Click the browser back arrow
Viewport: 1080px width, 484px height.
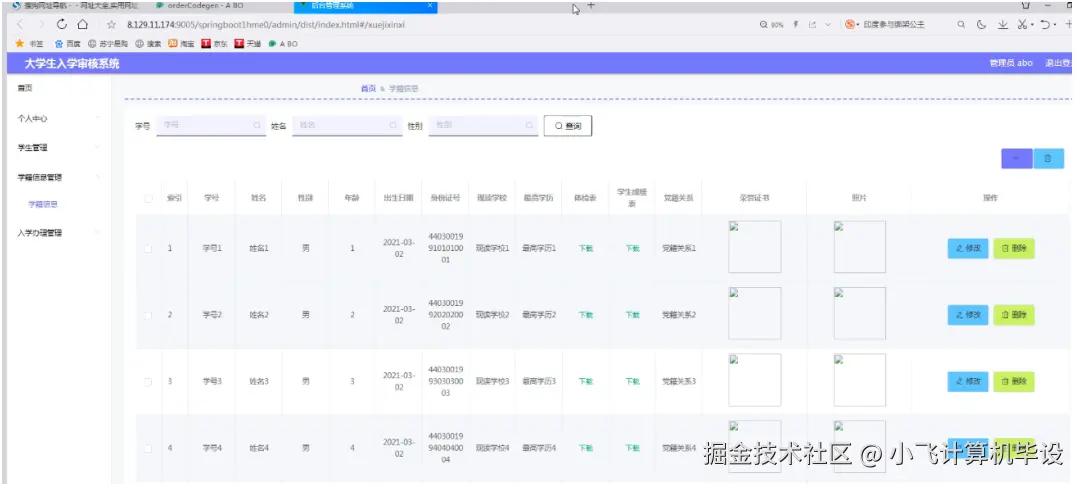click(x=20, y=24)
